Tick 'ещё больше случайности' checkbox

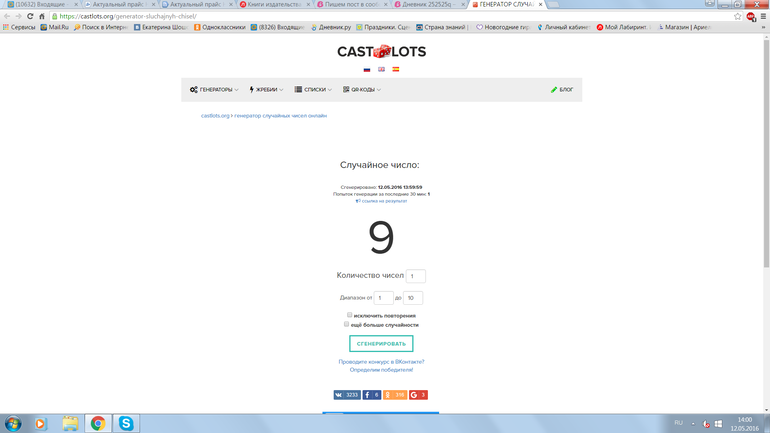point(347,324)
